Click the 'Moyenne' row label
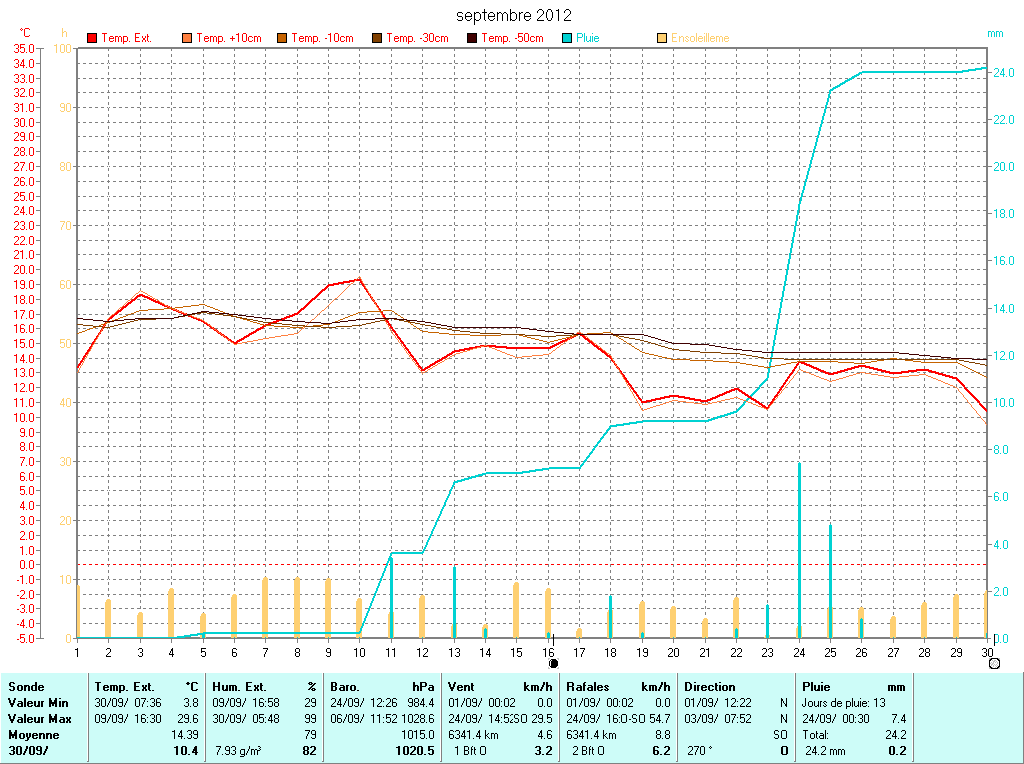This screenshot has height=764, width=1024. pos(32,734)
